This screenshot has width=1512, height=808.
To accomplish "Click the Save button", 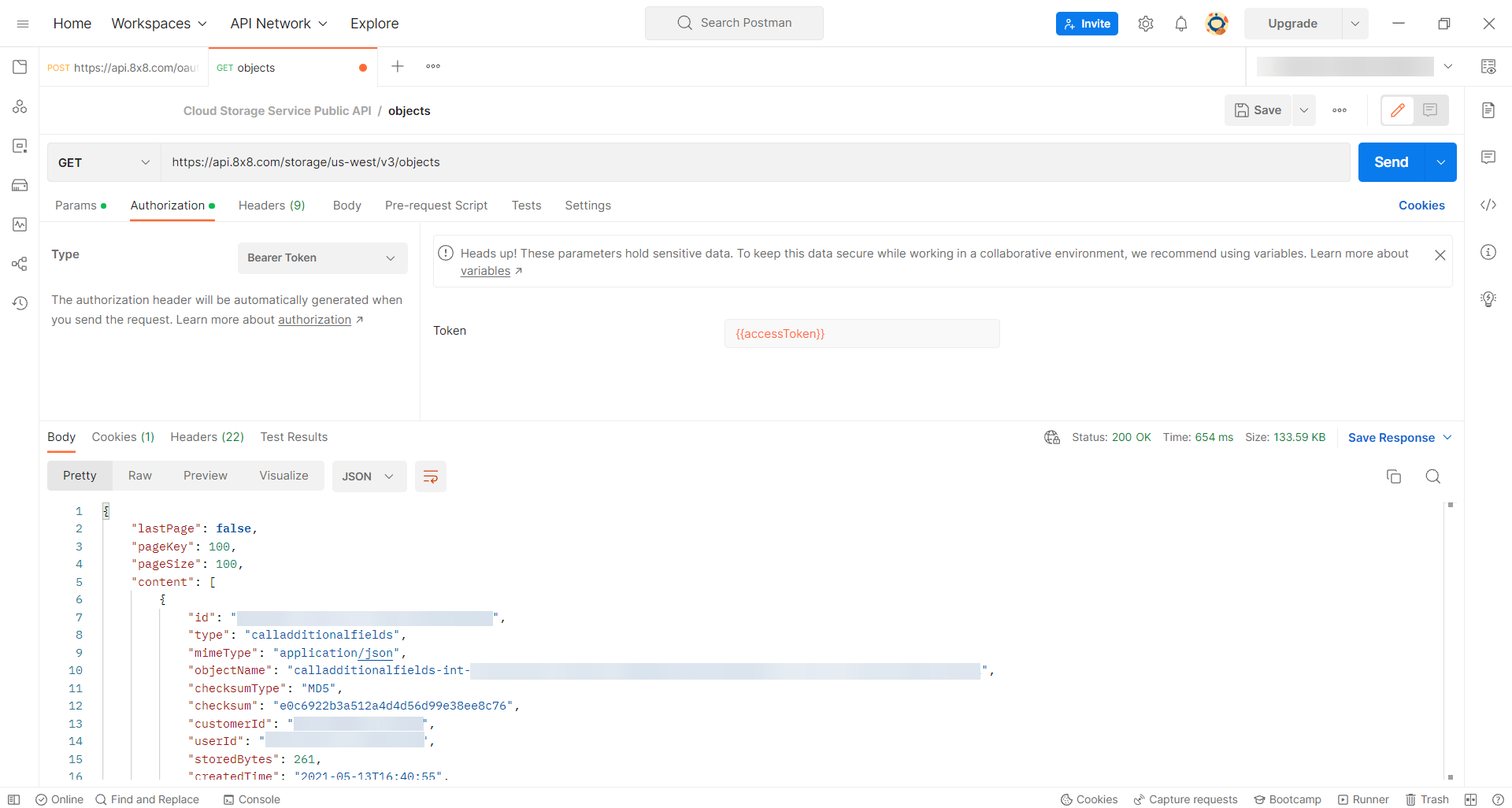I will pyautogui.click(x=1258, y=110).
